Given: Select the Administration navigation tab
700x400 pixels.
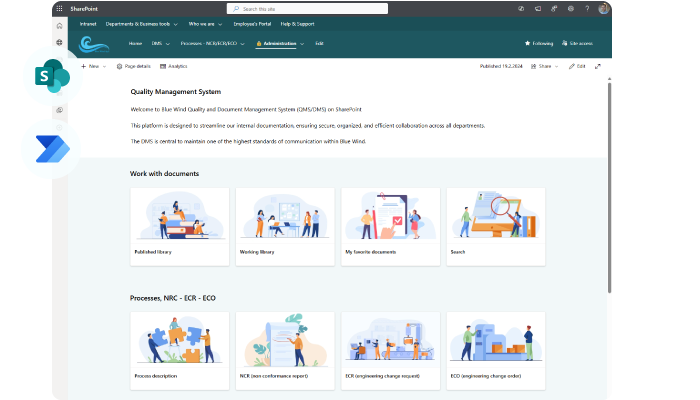Looking at the screenshot, I should click(276, 44).
